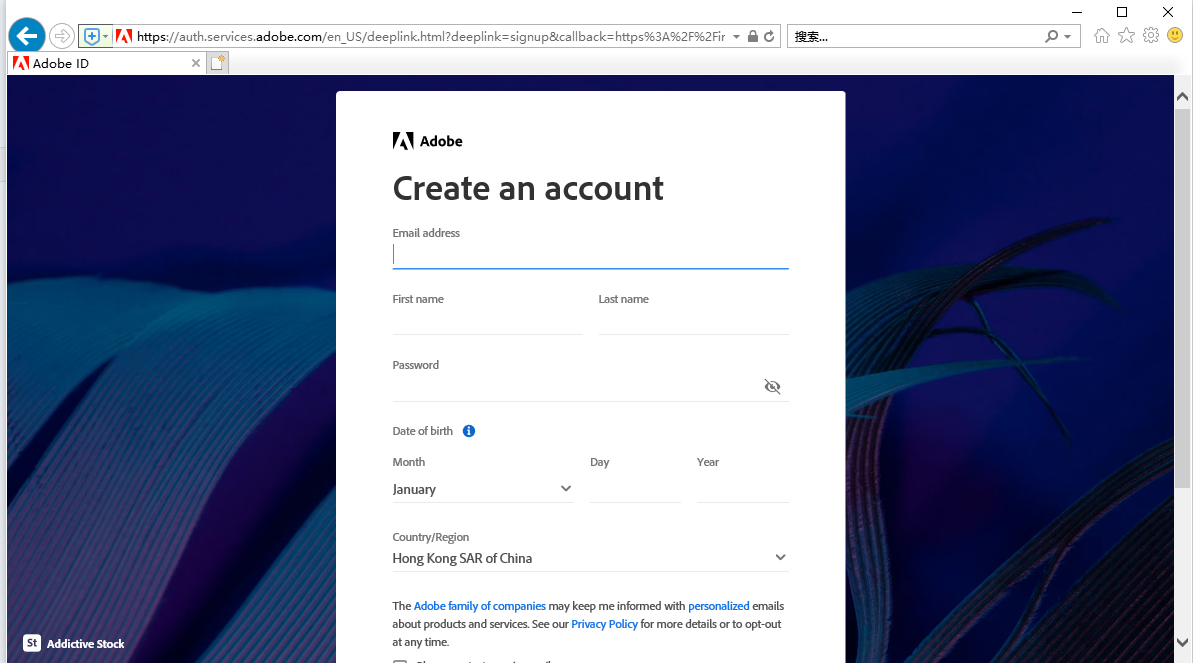
Task: Open the Addictive Stock credit link
Action: pos(85,644)
